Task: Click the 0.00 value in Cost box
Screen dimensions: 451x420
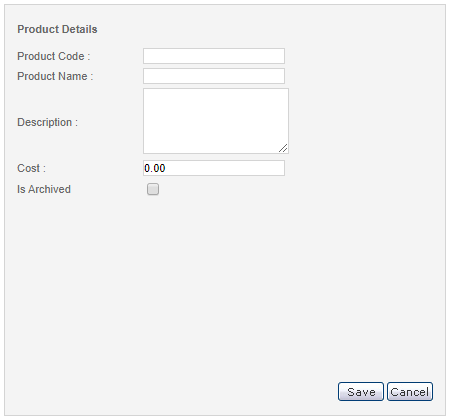Action: tap(155, 168)
